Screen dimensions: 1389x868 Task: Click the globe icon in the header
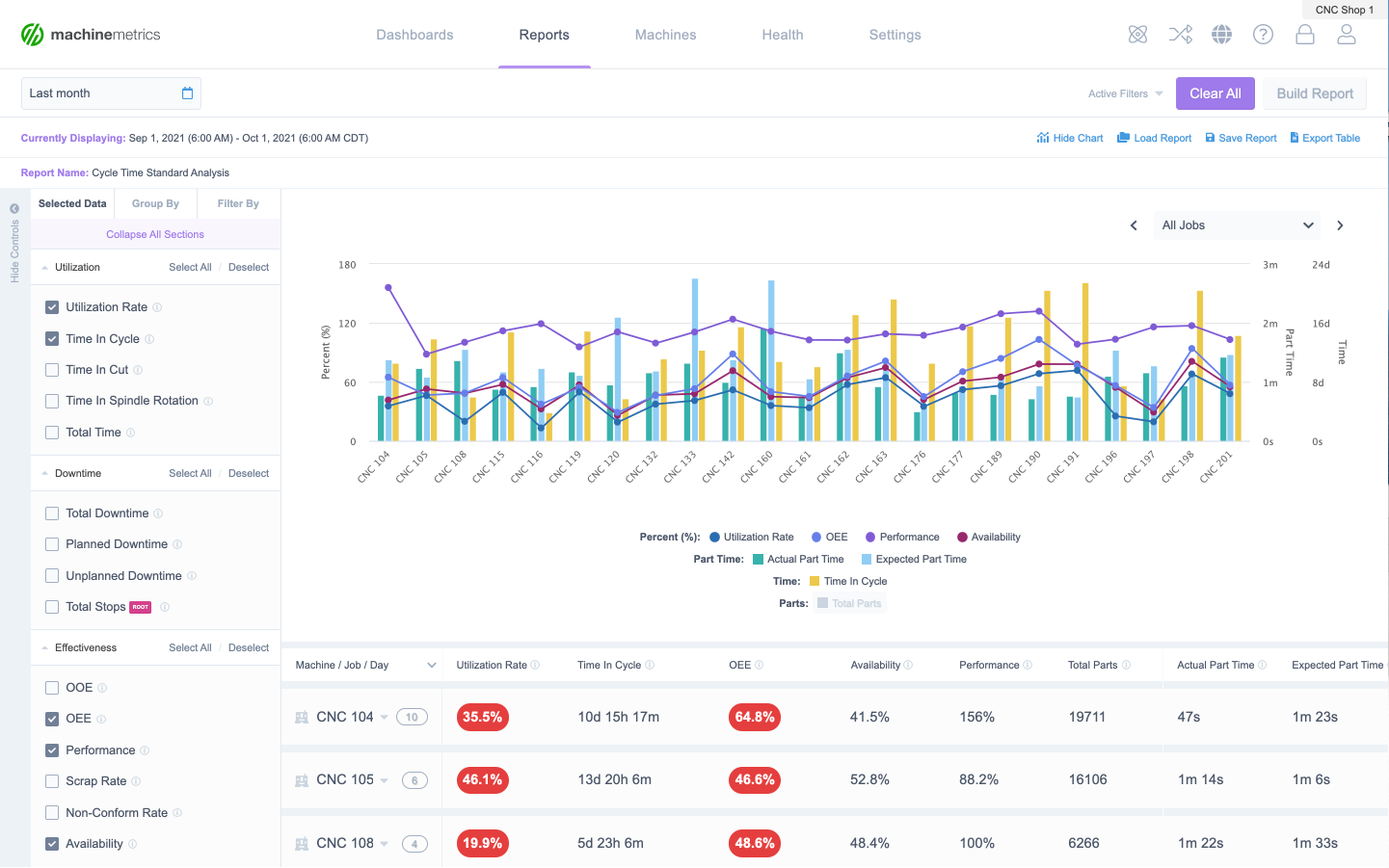(1221, 34)
